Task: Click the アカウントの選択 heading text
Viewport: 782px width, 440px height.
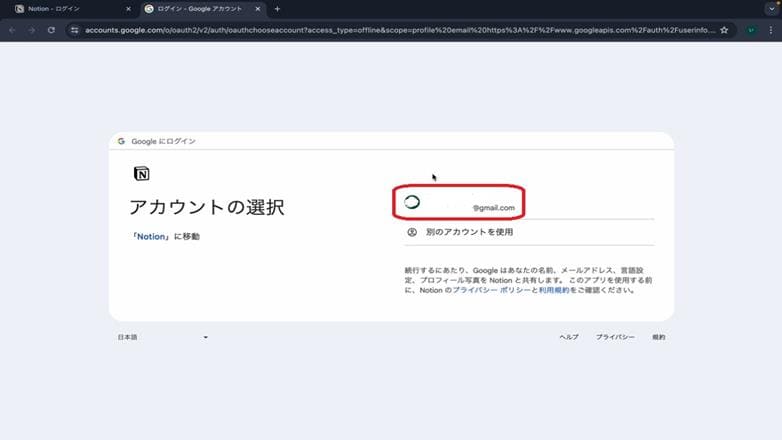Action: 207,207
